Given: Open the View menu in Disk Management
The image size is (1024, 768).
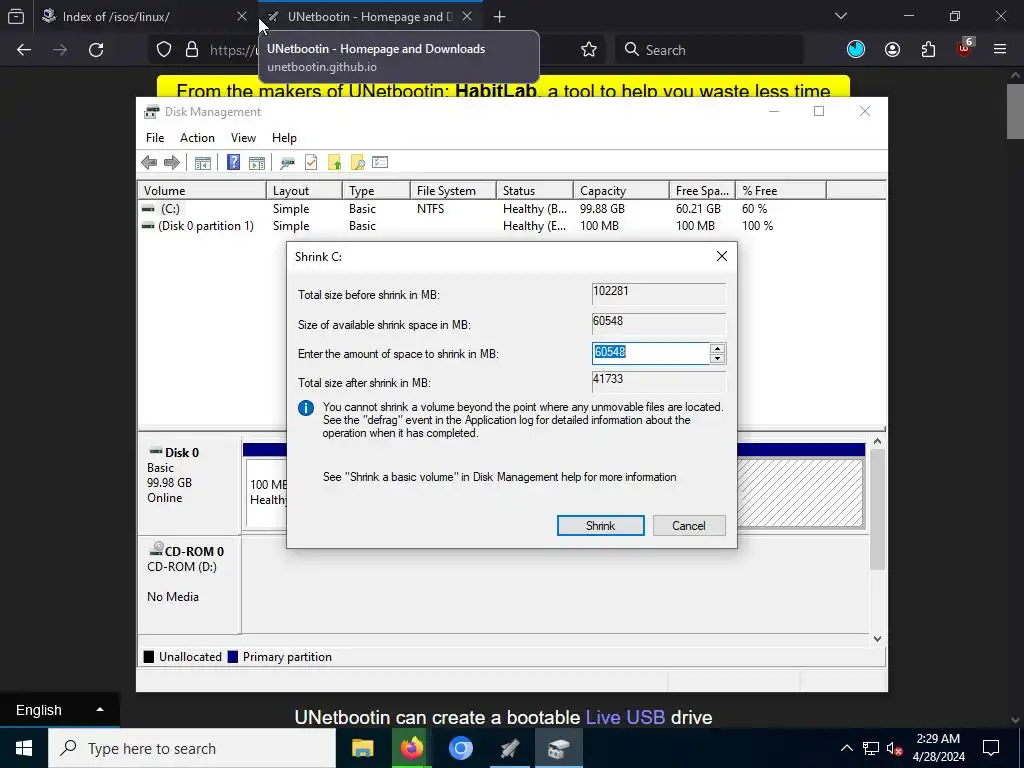Looking at the screenshot, I should (243, 138).
